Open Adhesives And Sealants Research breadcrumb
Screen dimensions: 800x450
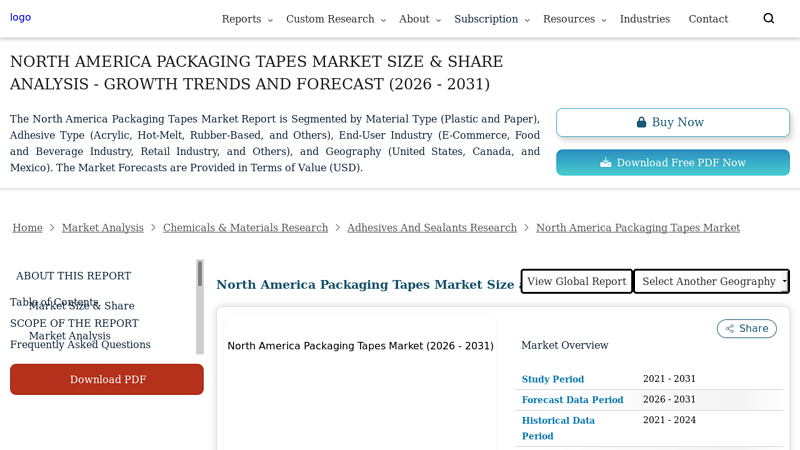pyautogui.click(x=432, y=228)
